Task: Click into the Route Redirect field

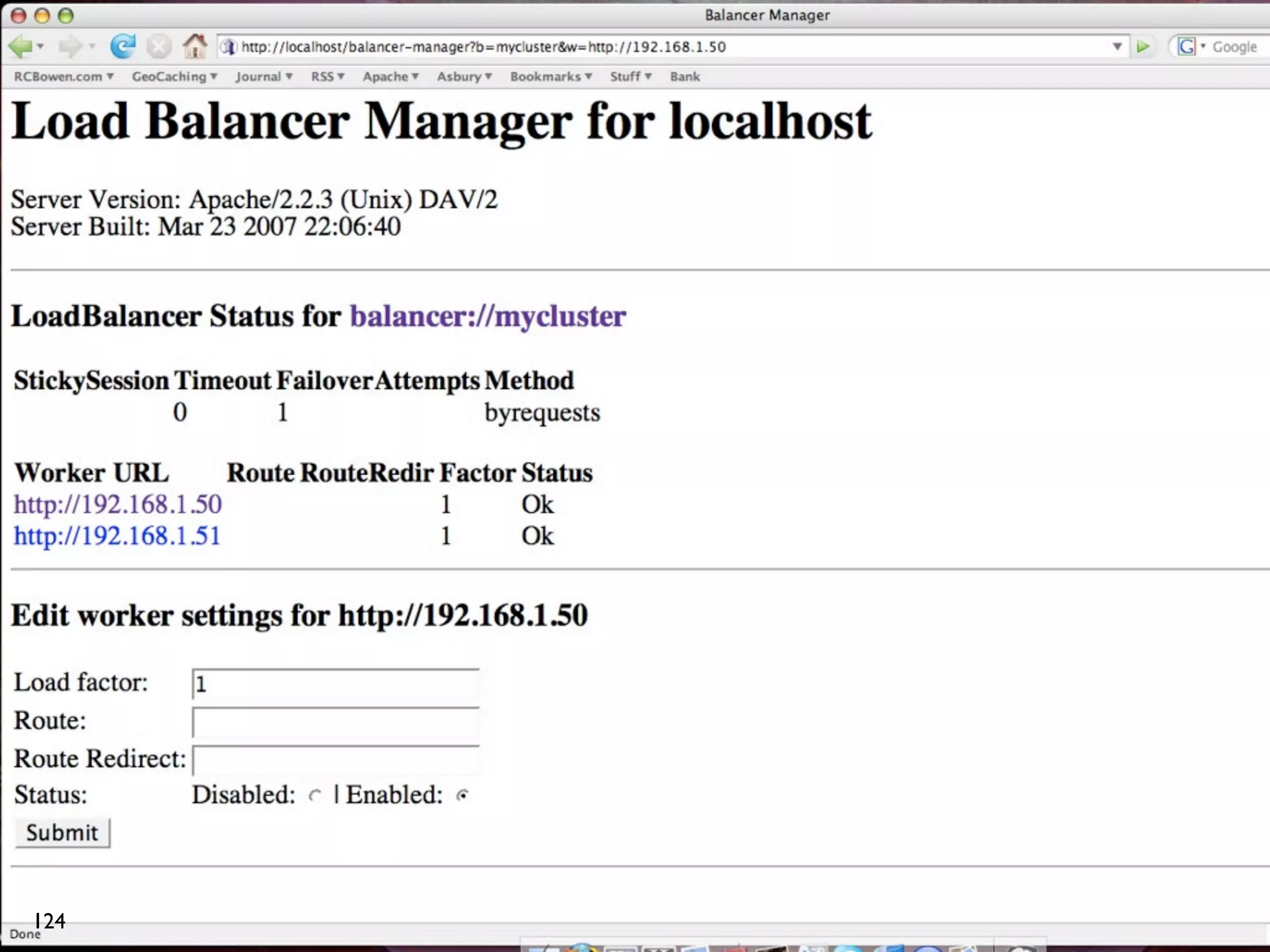Action: [x=335, y=760]
